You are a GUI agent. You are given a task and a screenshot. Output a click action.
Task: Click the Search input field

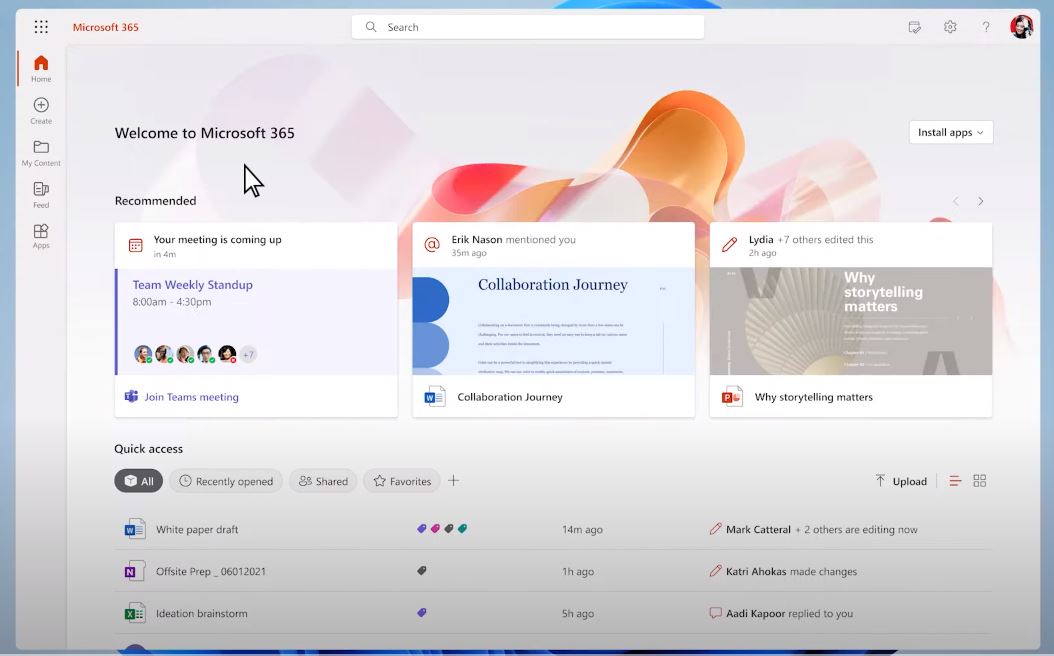click(x=528, y=27)
